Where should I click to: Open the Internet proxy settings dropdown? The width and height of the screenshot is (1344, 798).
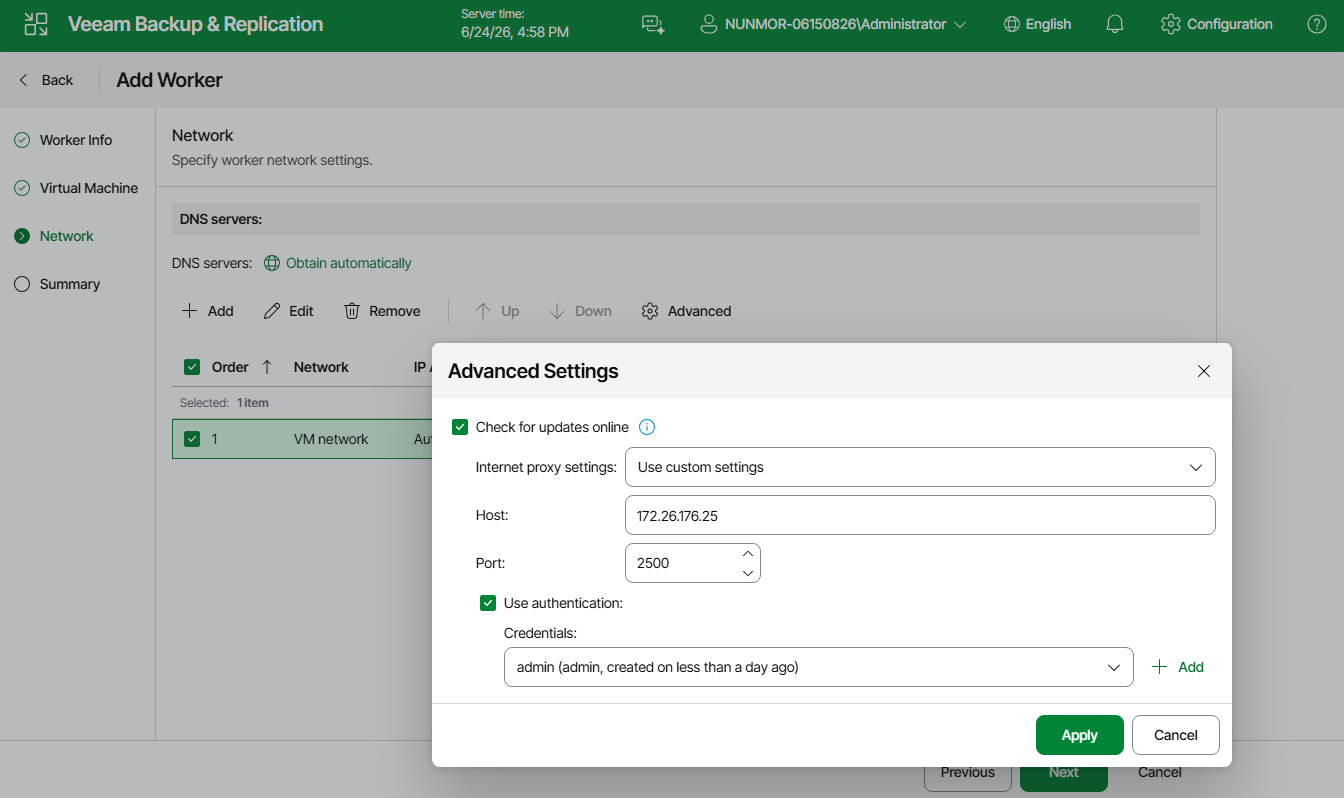click(920, 467)
